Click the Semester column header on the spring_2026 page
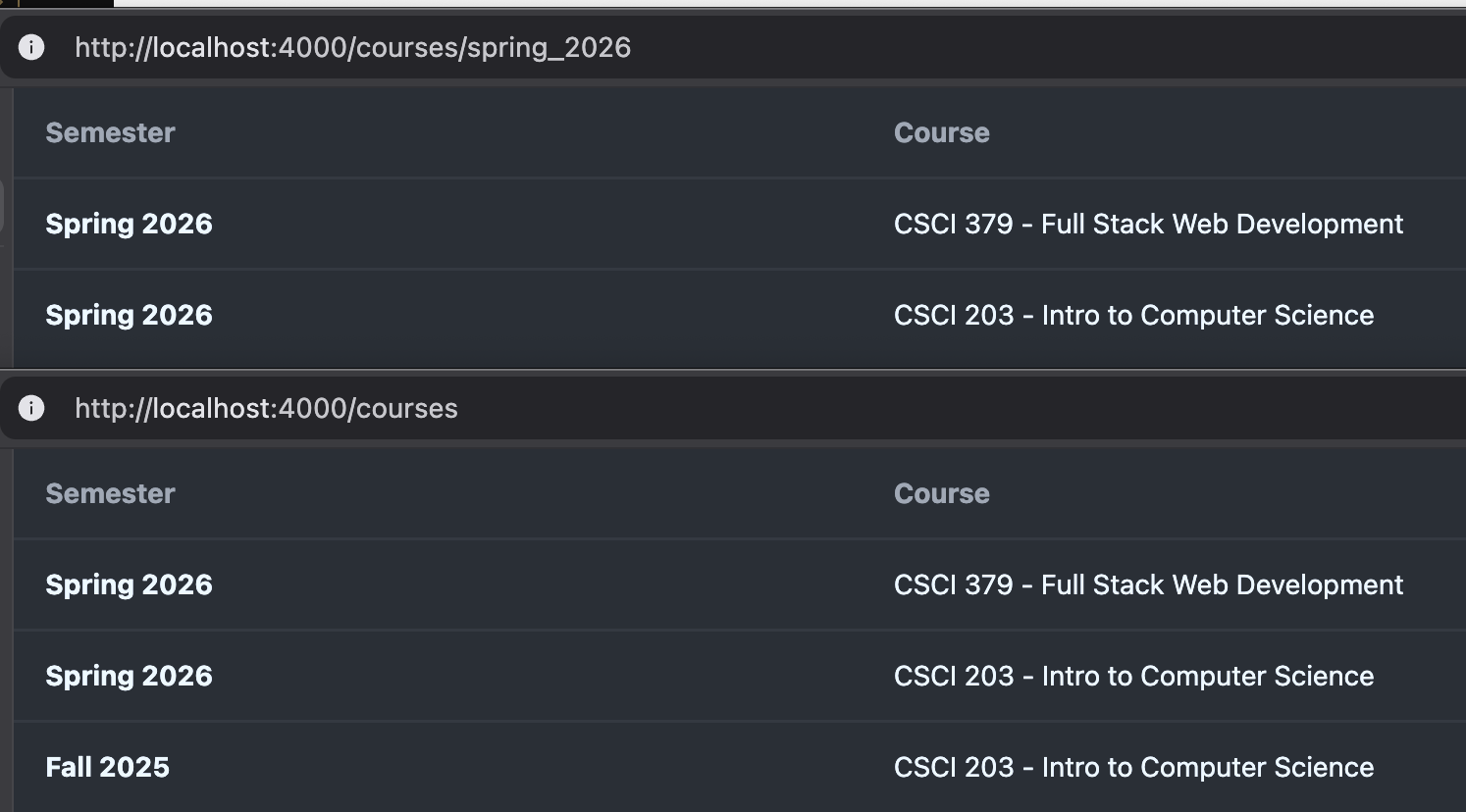 (x=110, y=132)
